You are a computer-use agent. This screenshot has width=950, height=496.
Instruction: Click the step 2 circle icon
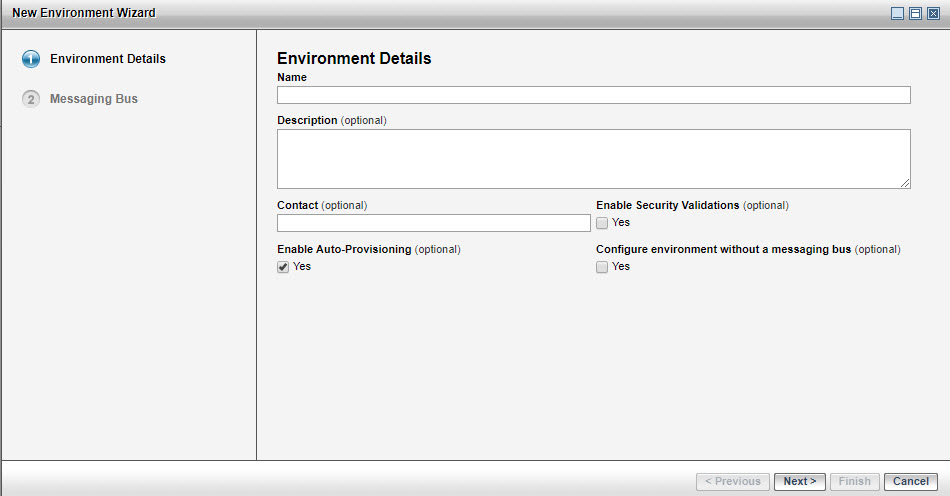31,99
